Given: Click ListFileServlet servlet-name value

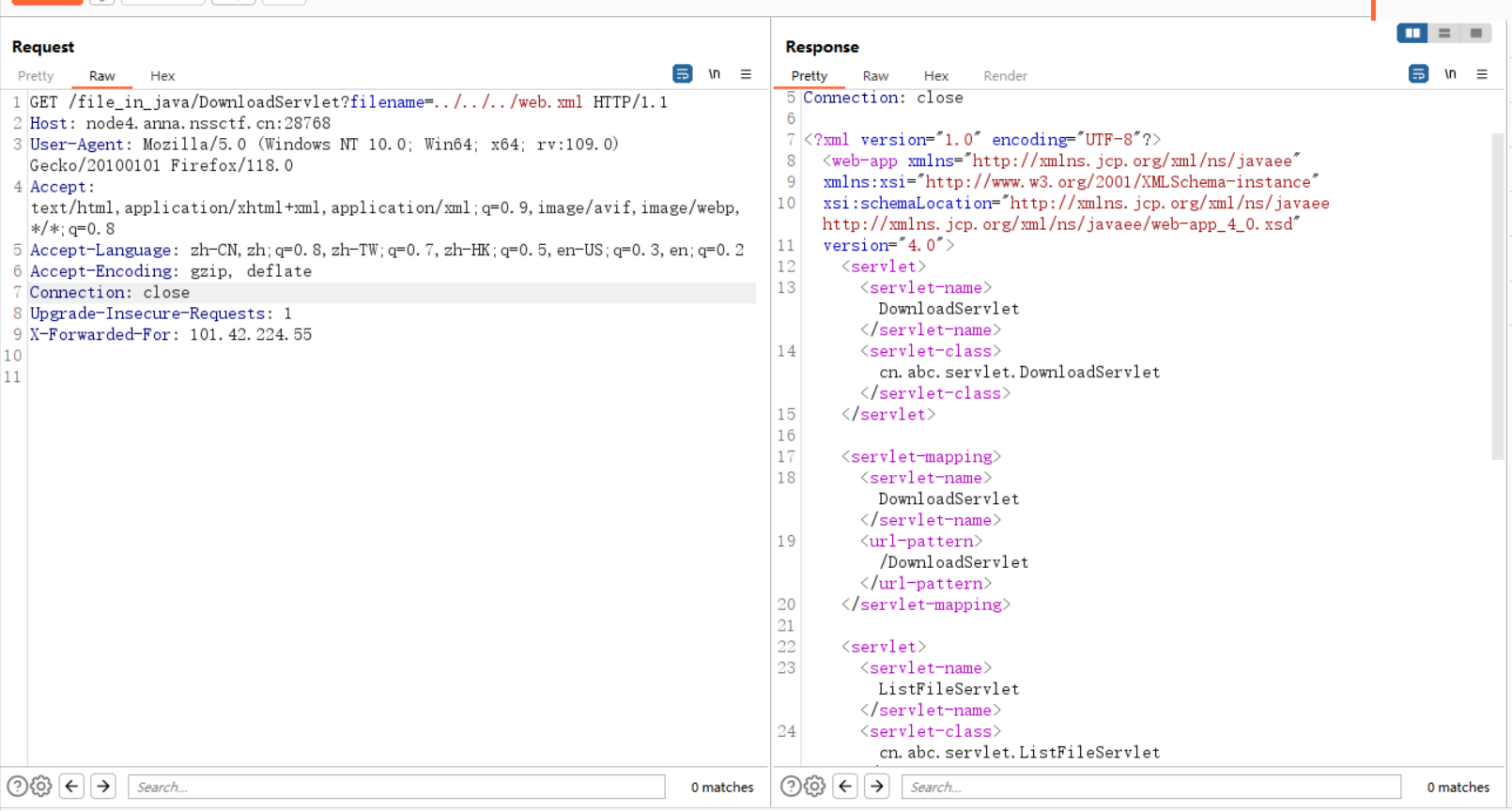Looking at the screenshot, I should (949, 689).
